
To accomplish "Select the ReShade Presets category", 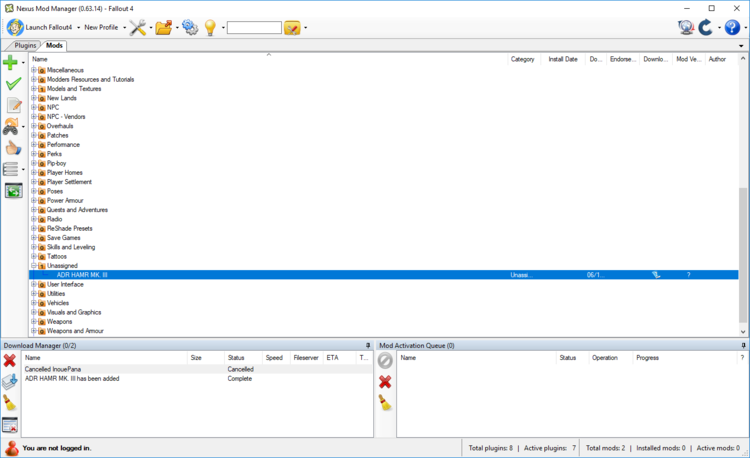I will click(70, 229).
